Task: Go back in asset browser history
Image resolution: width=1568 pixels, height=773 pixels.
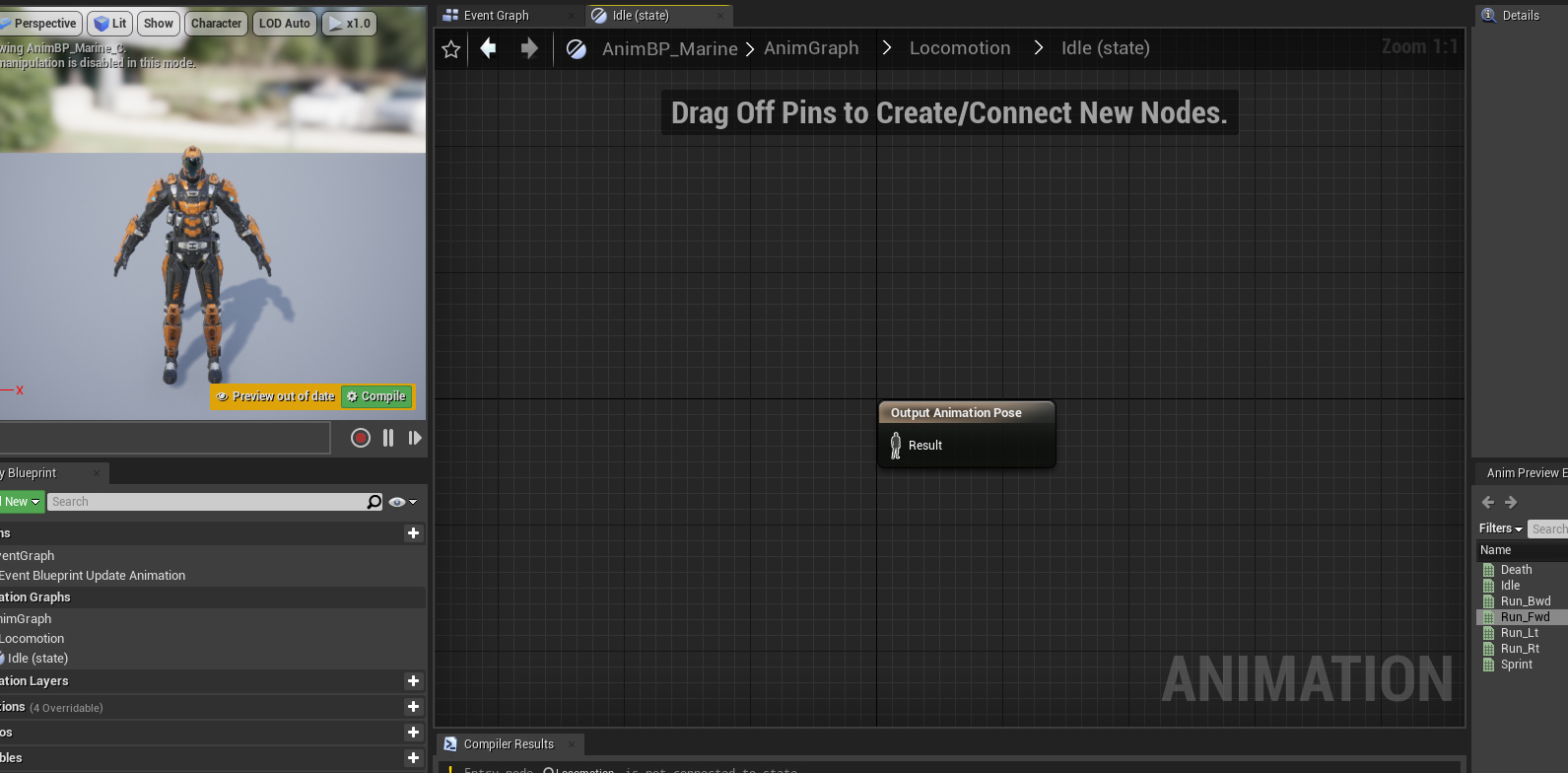Action: 1488,503
